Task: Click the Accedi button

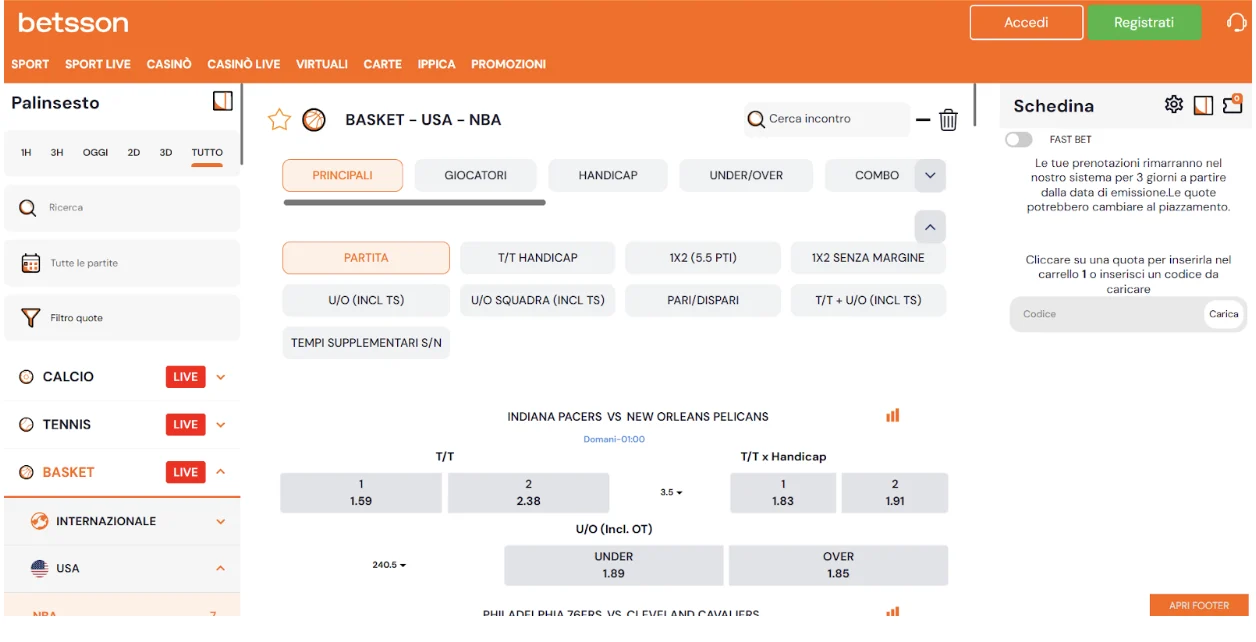Action: click(1026, 21)
